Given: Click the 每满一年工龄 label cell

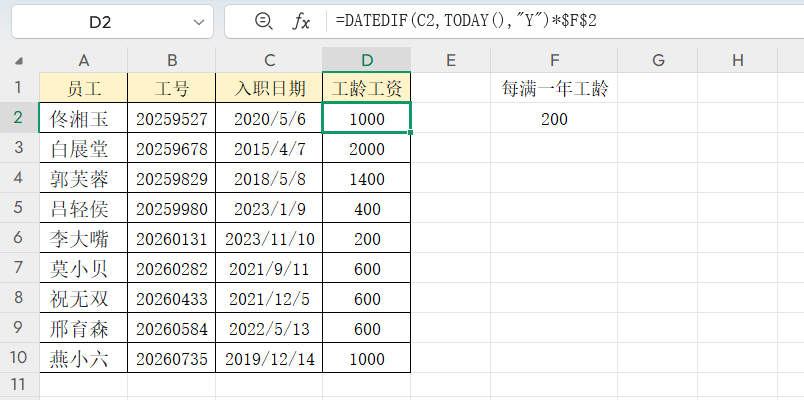Looking at the screenshot, I should coord(554,88).
